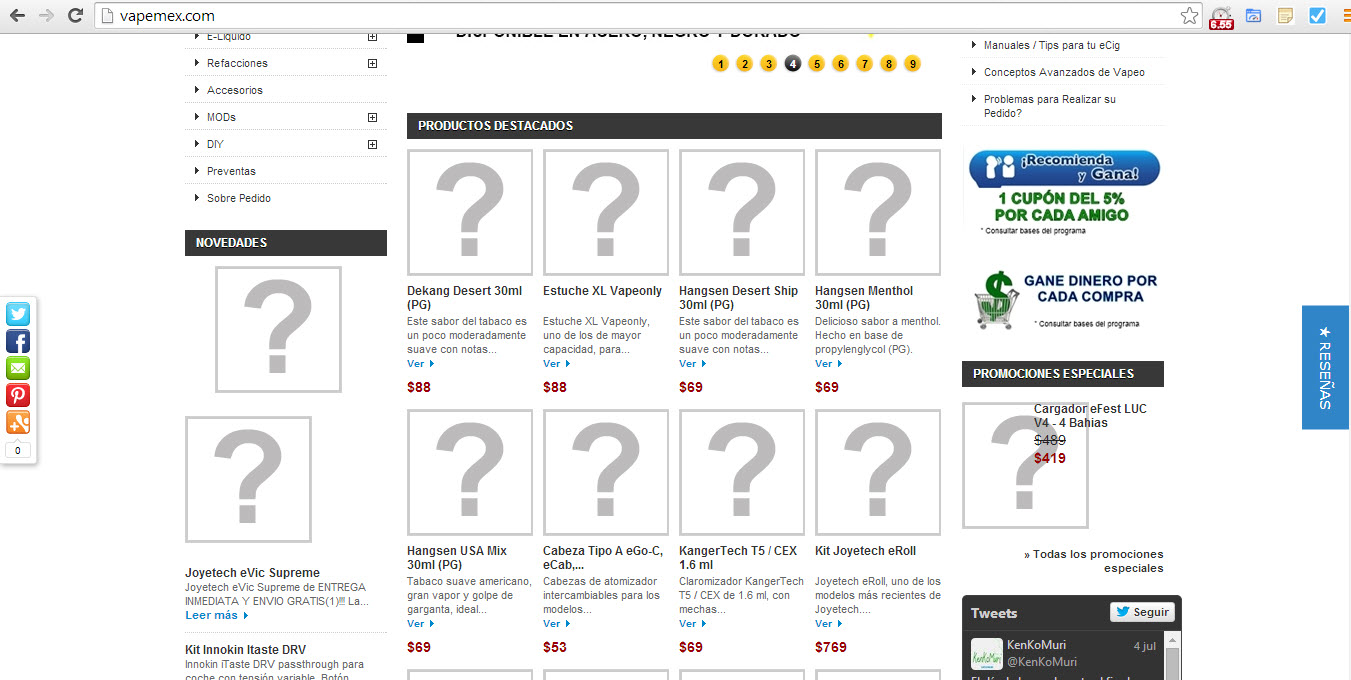
Task: Open the MODs menu link
Action: pyautogui.click(x=221, y=117)
